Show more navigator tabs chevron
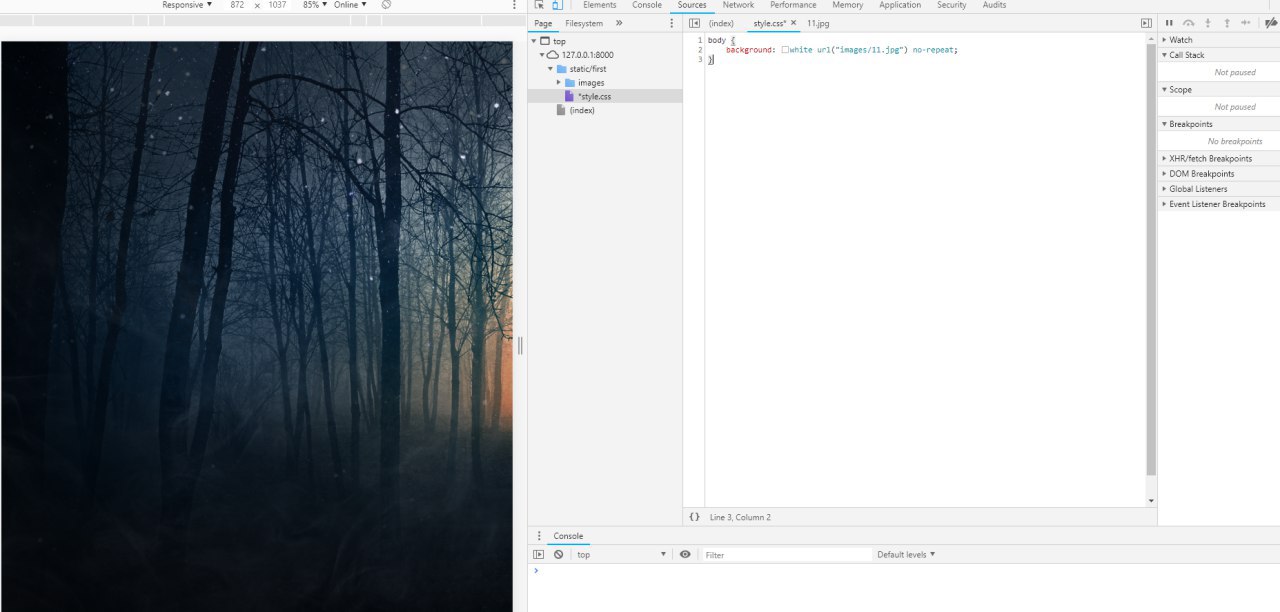The width and height of the screenshot is (1280, 612). 619,23
